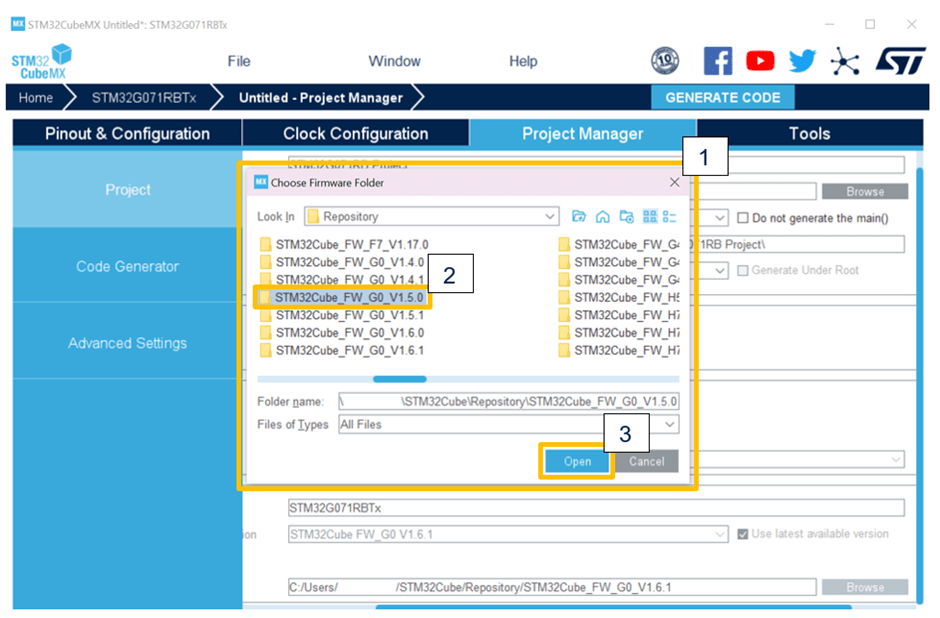
Task: Create a new folder in file dialog
Action: click(626, 216)
